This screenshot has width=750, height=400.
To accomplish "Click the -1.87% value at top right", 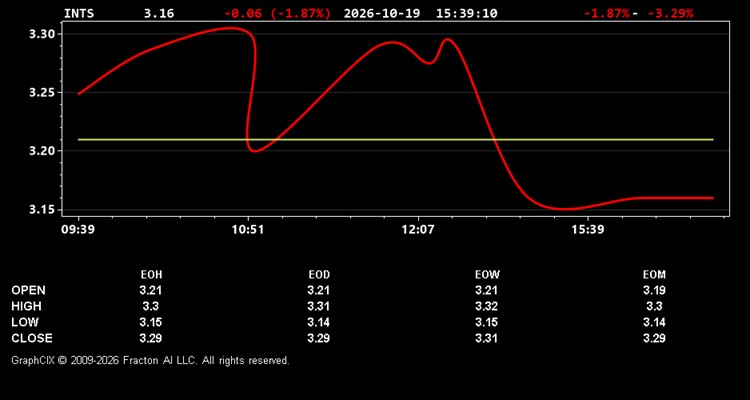I will coord(607,13).
